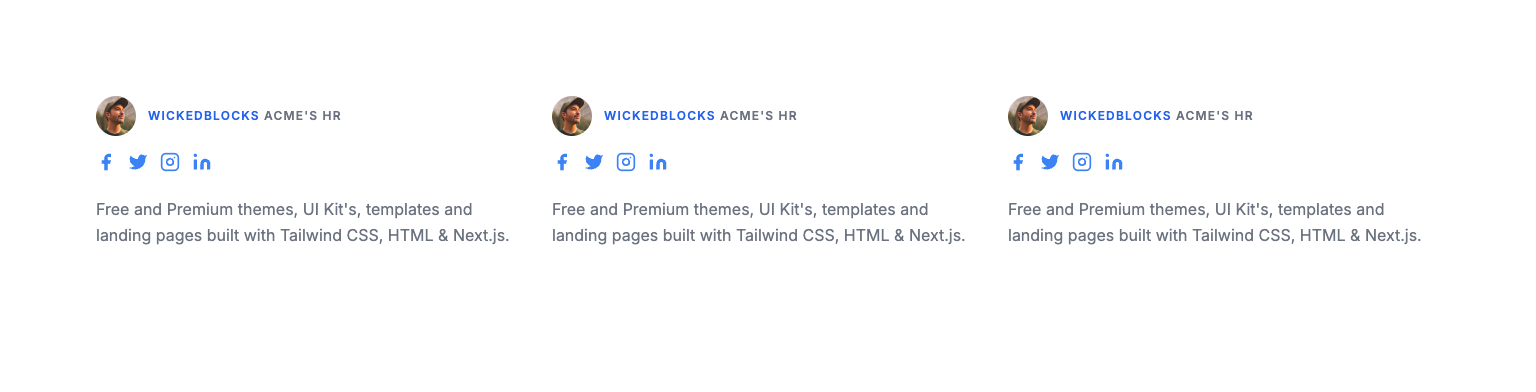Click ACME'S HR label in first card
This screenshot has height=392, width=1536.
[303, 116]
